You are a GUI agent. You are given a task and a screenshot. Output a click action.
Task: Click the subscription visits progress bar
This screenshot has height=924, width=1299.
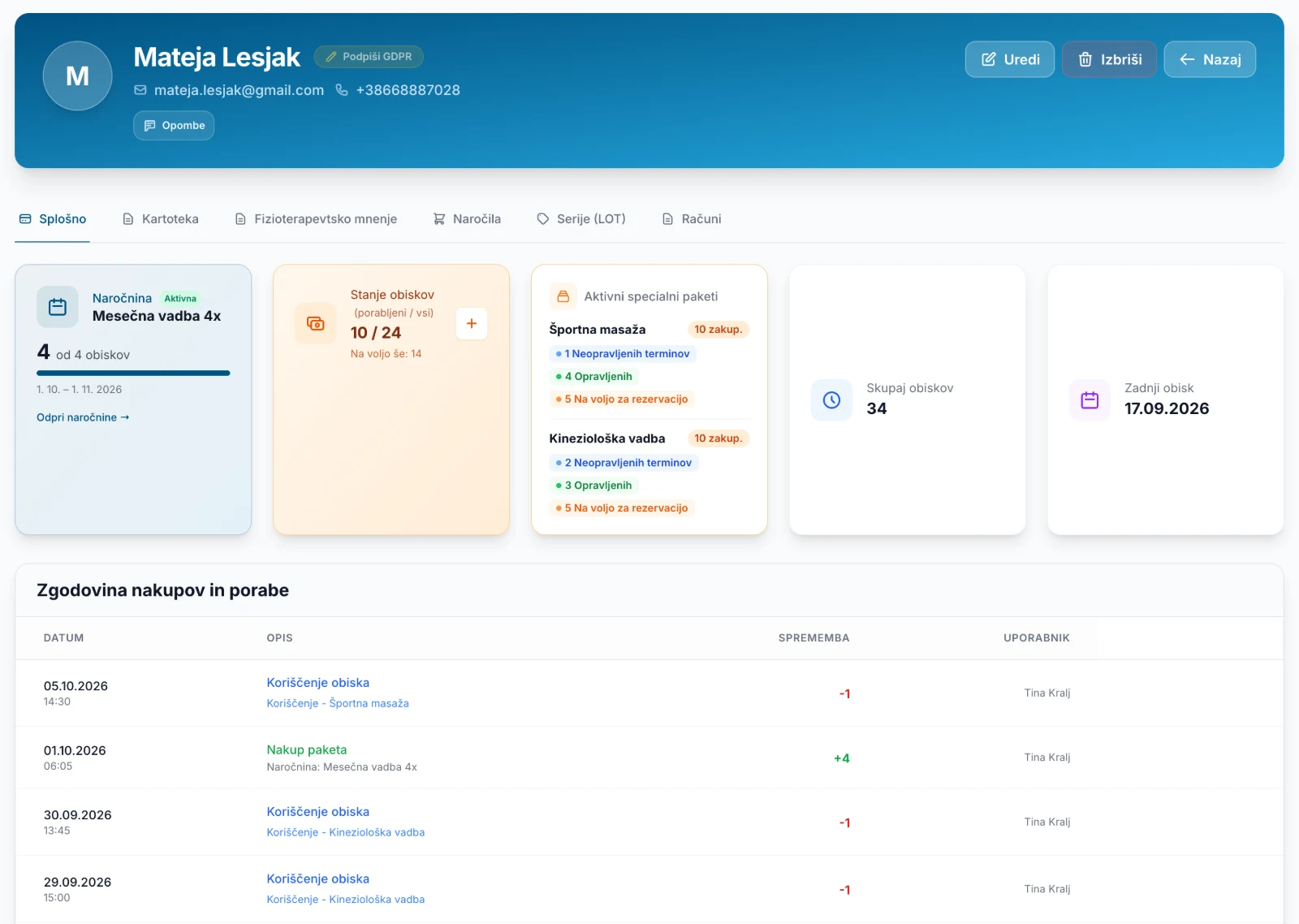pyautogui.click(x=133, y=373)
